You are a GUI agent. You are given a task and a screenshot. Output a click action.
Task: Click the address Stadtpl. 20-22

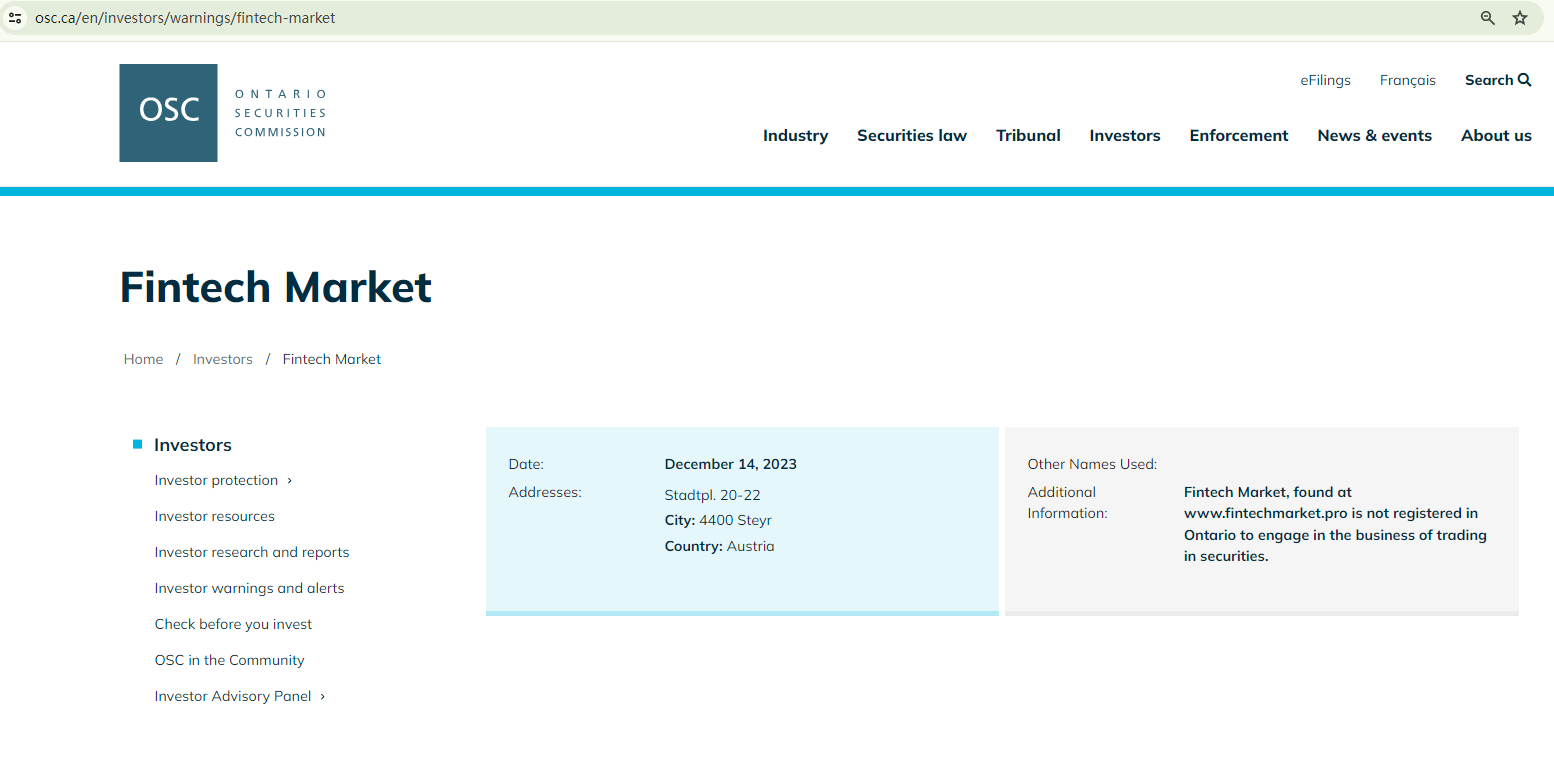tap(713, 495)
